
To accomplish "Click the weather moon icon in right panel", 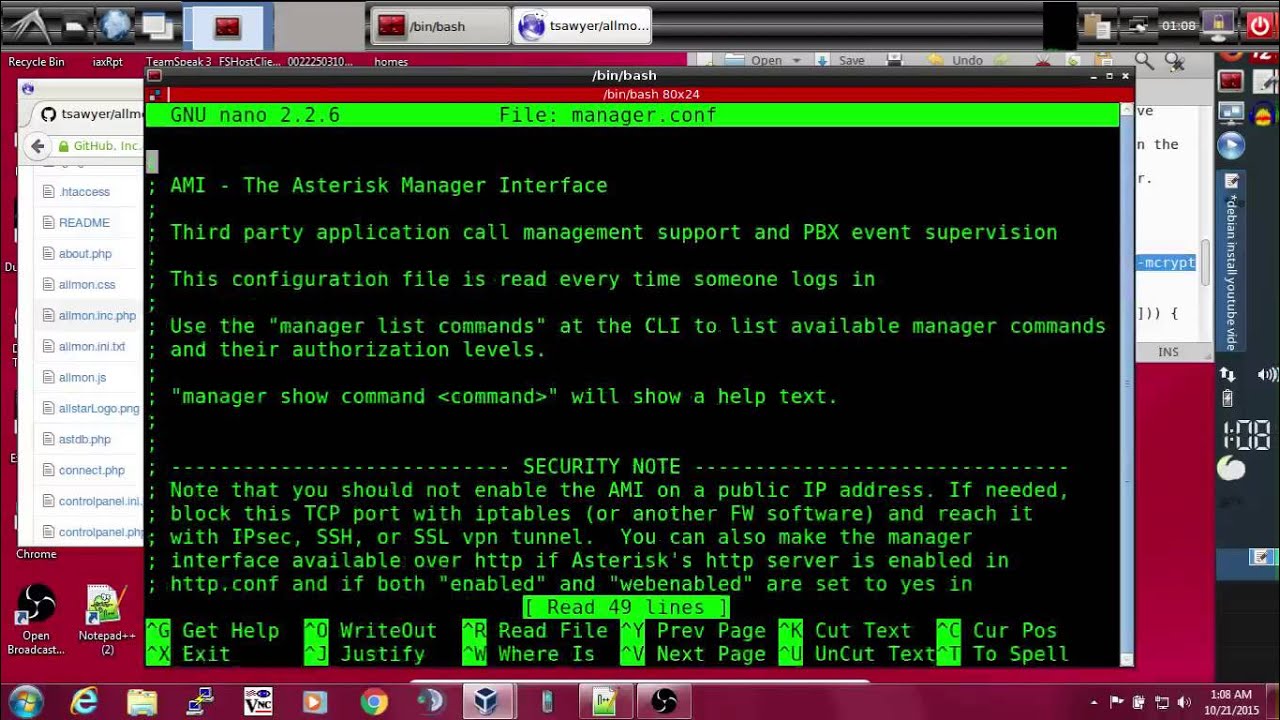I will tap(1231, 469).
